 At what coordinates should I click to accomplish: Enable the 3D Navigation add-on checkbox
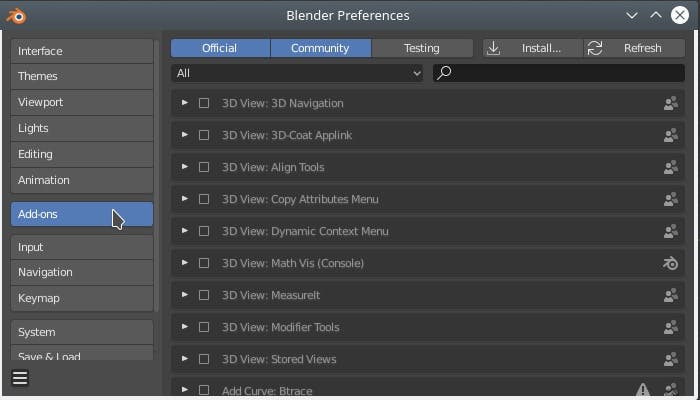coord(204,103)
